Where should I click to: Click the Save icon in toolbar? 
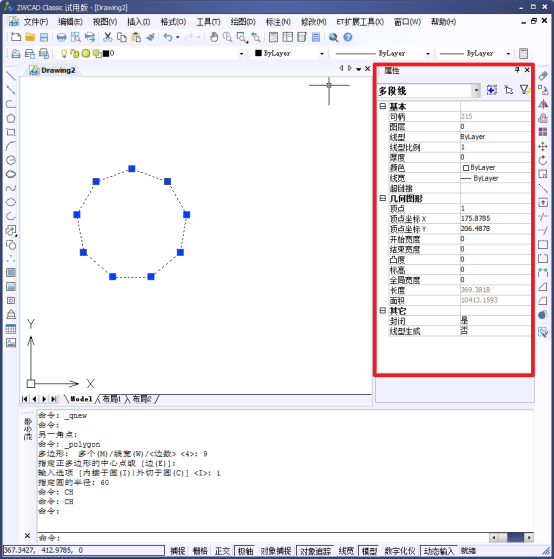pos(44,37)
